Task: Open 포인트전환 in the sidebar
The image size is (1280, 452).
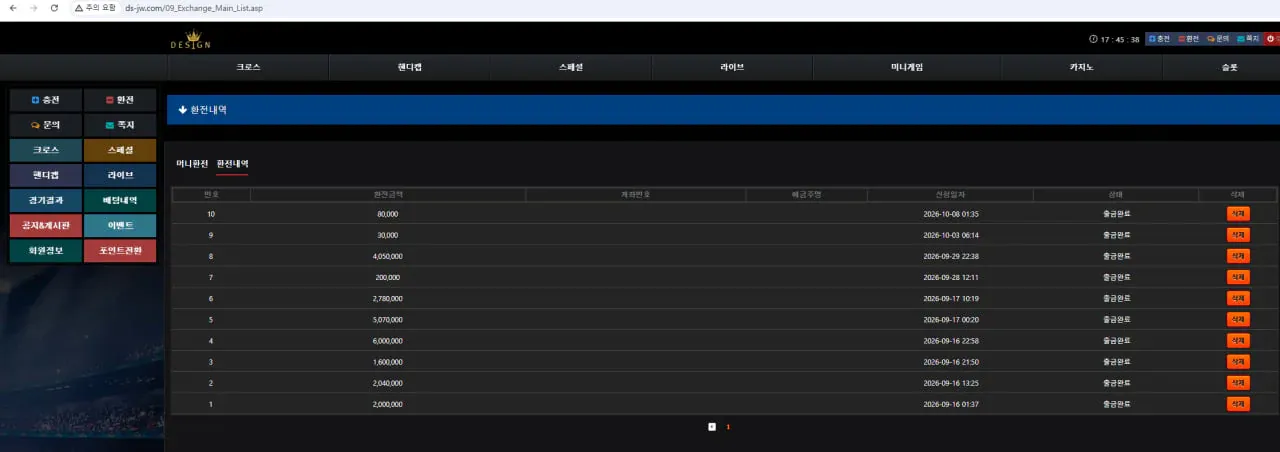Action: [x=120, y=251]
